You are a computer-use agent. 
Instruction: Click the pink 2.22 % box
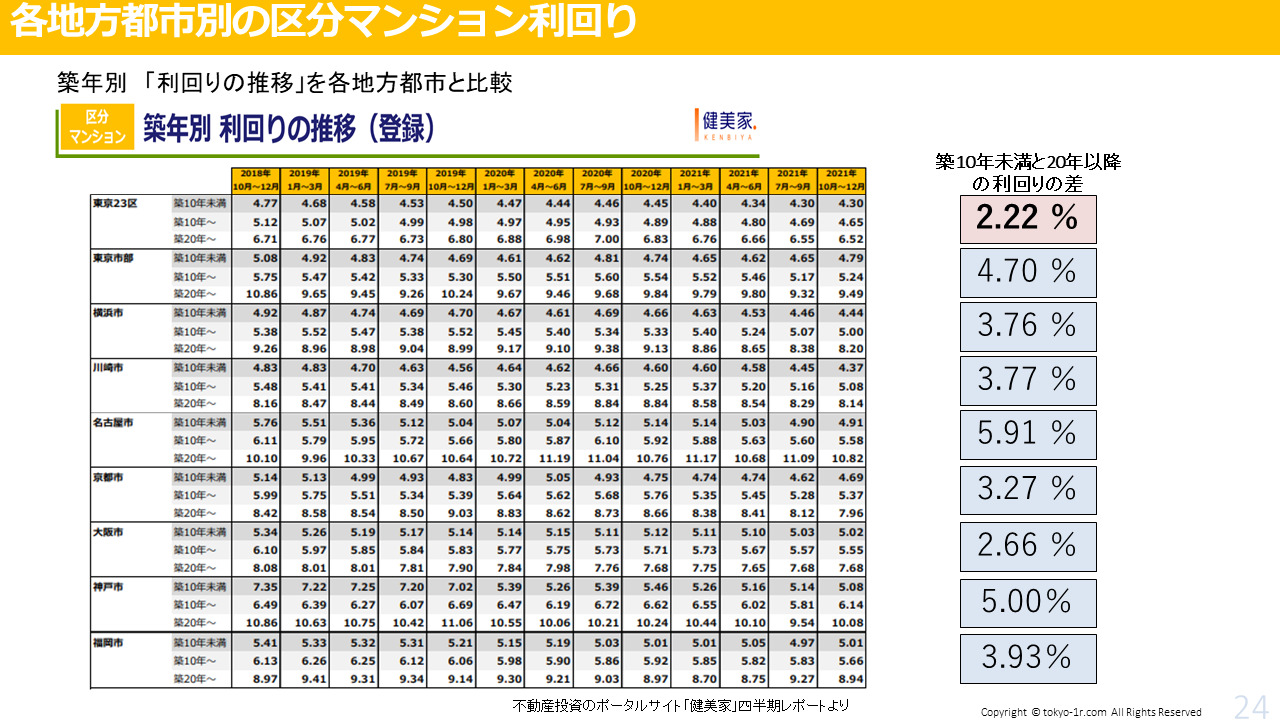(1028, 219)
